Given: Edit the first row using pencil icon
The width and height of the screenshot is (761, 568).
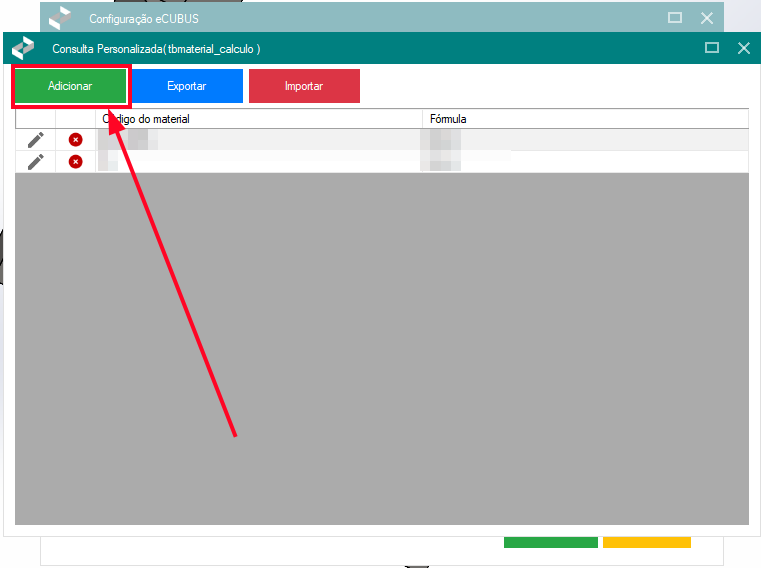Looking at the screenshot, I should (x=36, y=140).
